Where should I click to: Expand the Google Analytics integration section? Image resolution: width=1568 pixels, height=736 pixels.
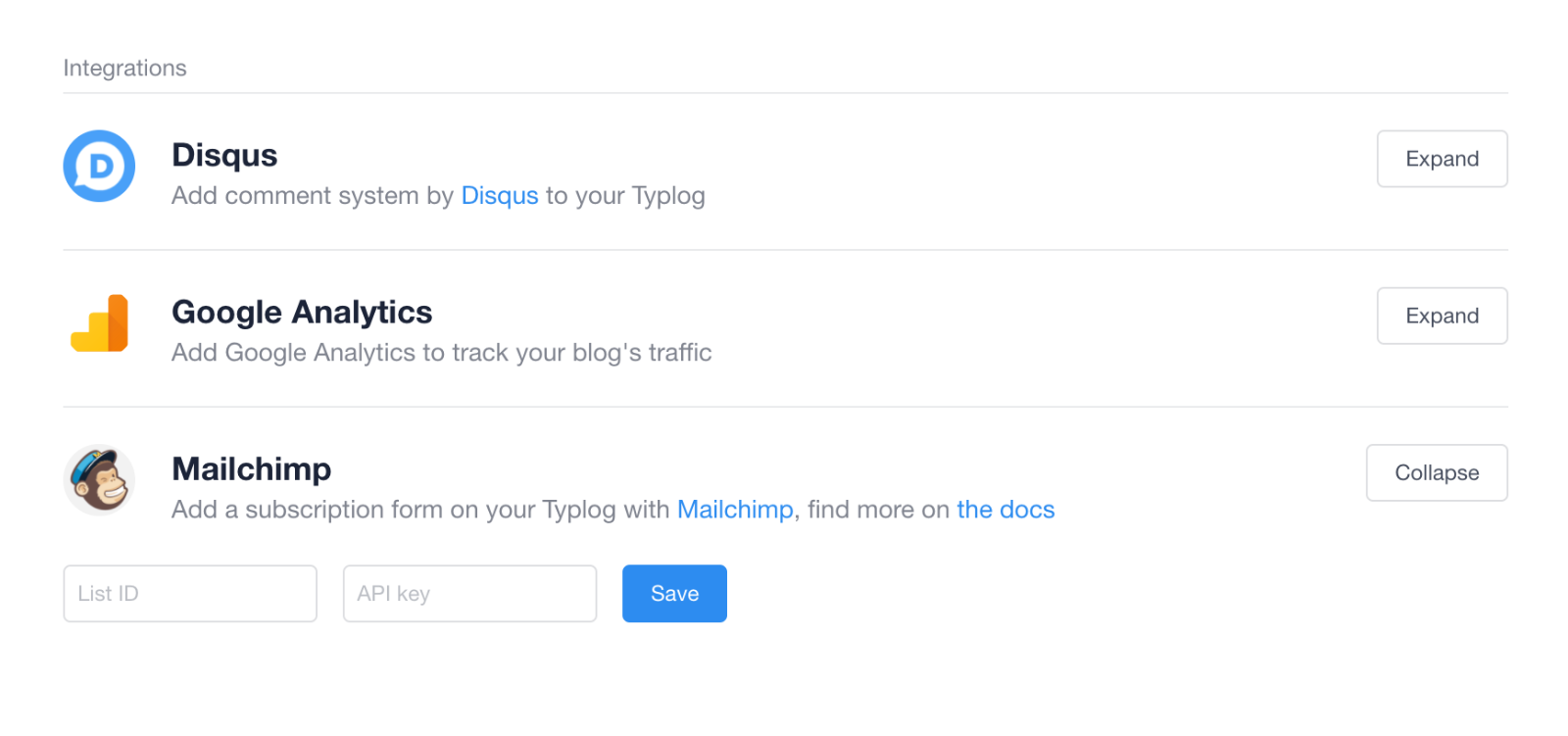[x=1442, y=316]
